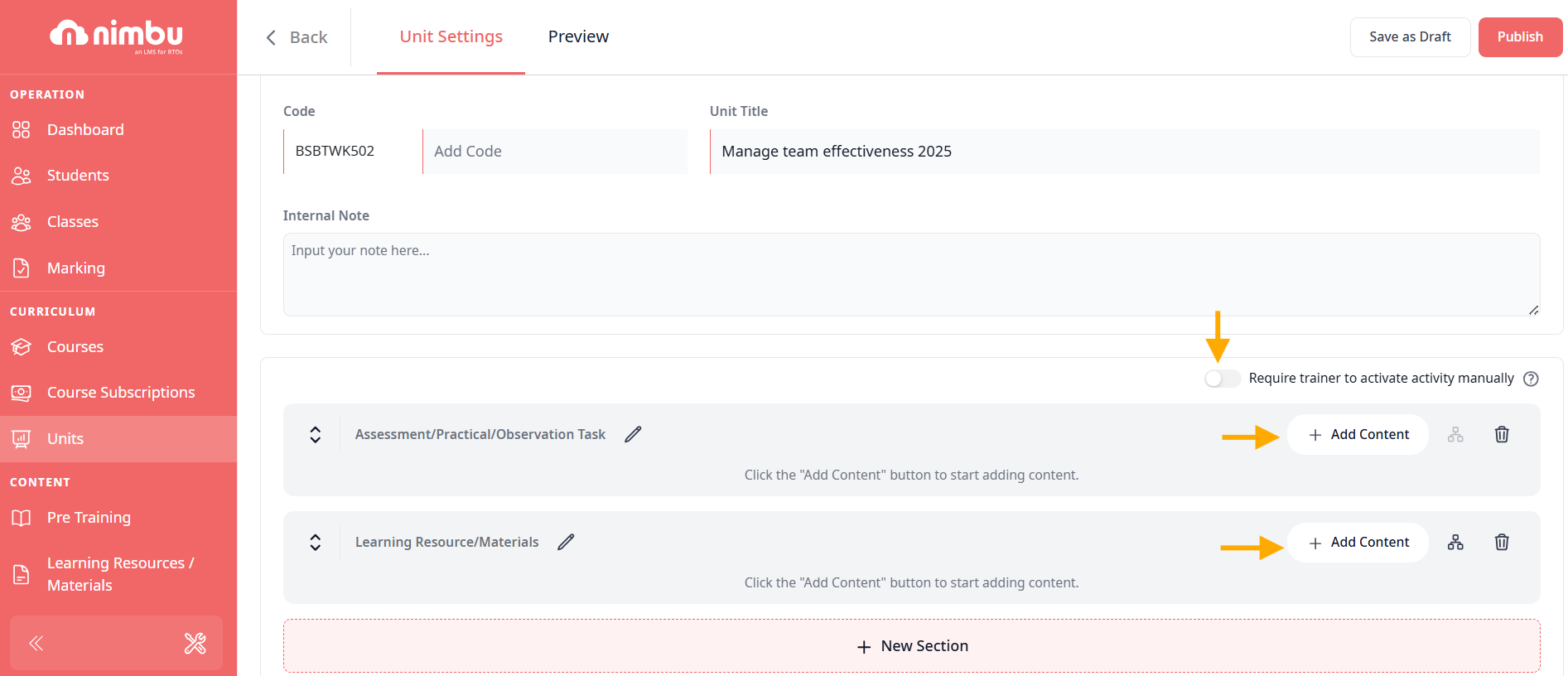Switch to Preview tab
This screenshot has width=1568, height=676.
click(x=578, y=37)
